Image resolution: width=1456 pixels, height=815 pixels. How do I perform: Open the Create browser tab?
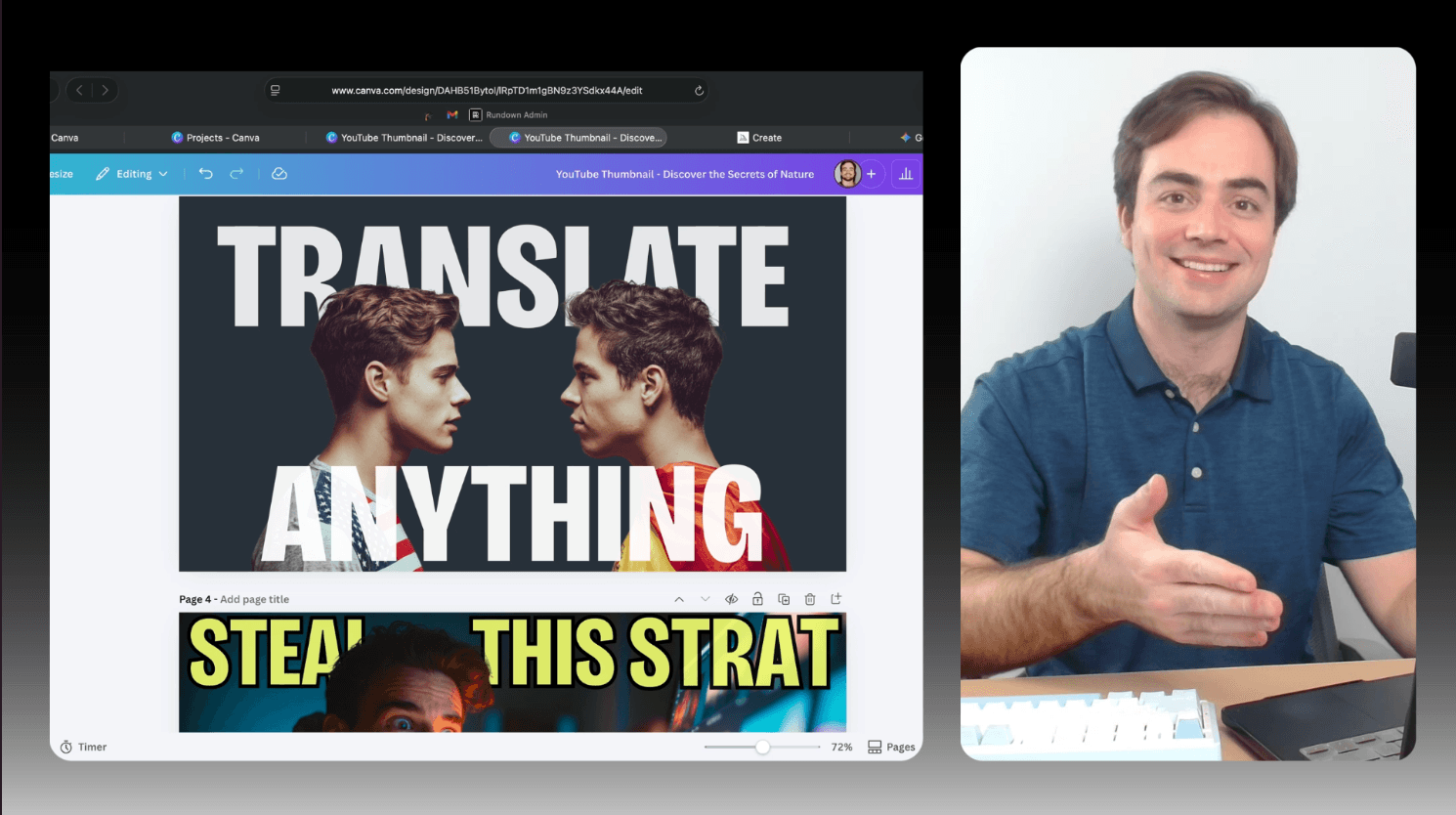tap(760, 137)
